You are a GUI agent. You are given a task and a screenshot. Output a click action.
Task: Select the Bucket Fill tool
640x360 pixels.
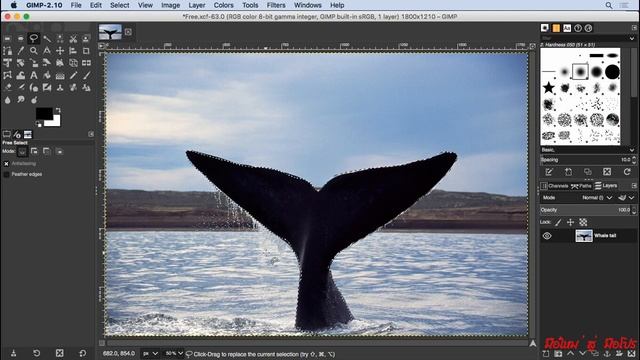point(47,76)
